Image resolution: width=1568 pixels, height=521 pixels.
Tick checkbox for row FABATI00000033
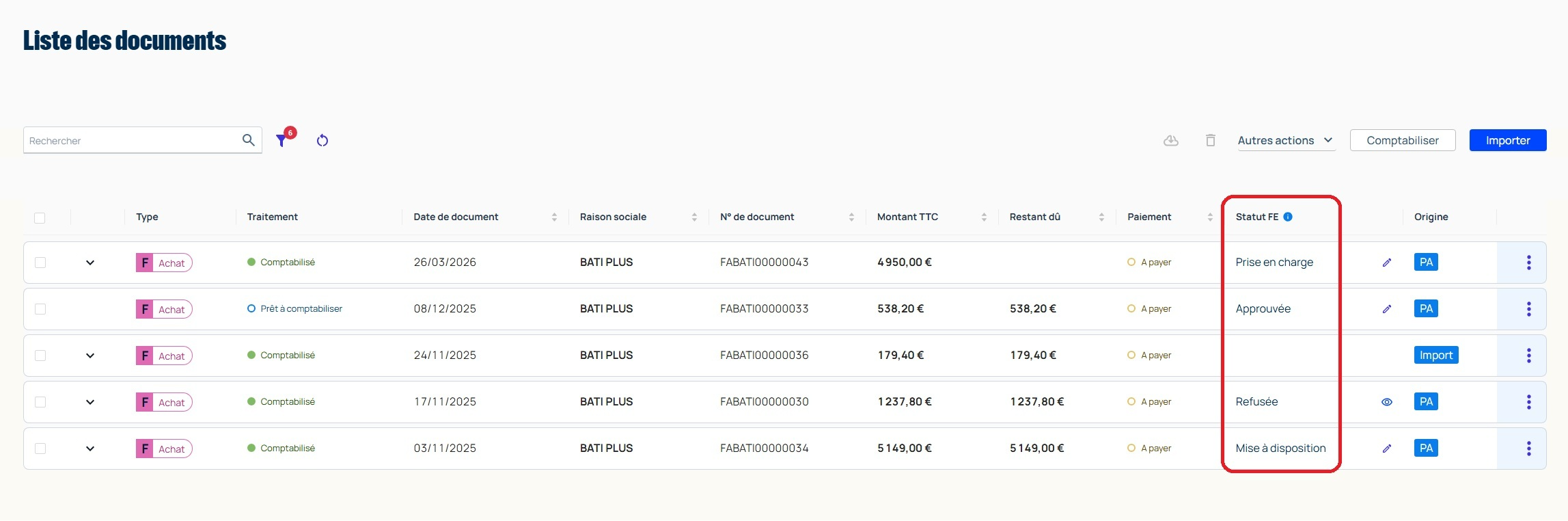40,309
